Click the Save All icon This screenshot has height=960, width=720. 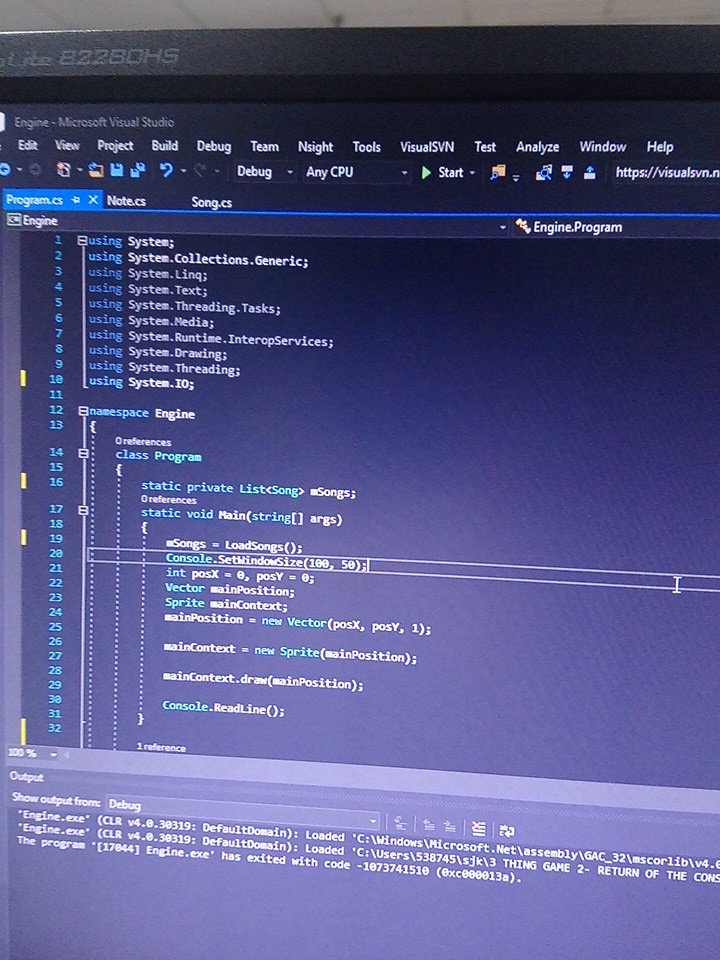point(138,170)
